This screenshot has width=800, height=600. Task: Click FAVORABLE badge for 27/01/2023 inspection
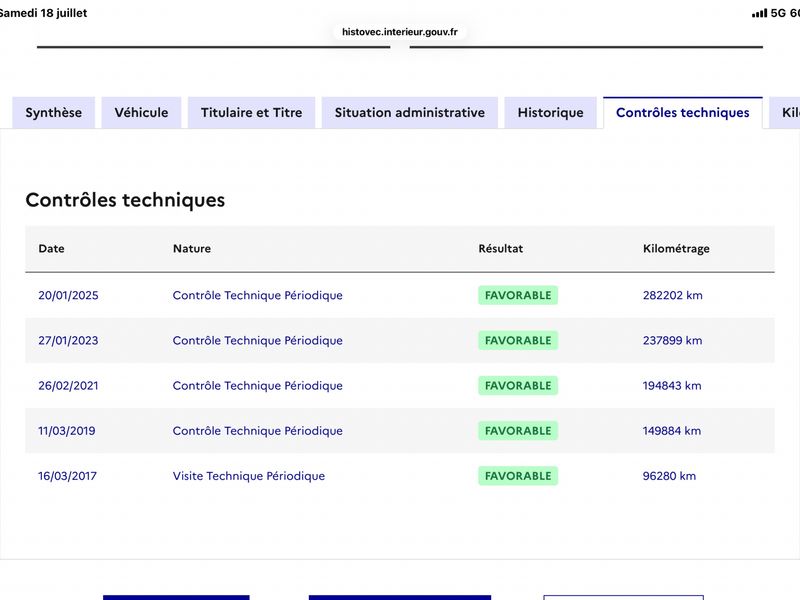pos(518,340)
